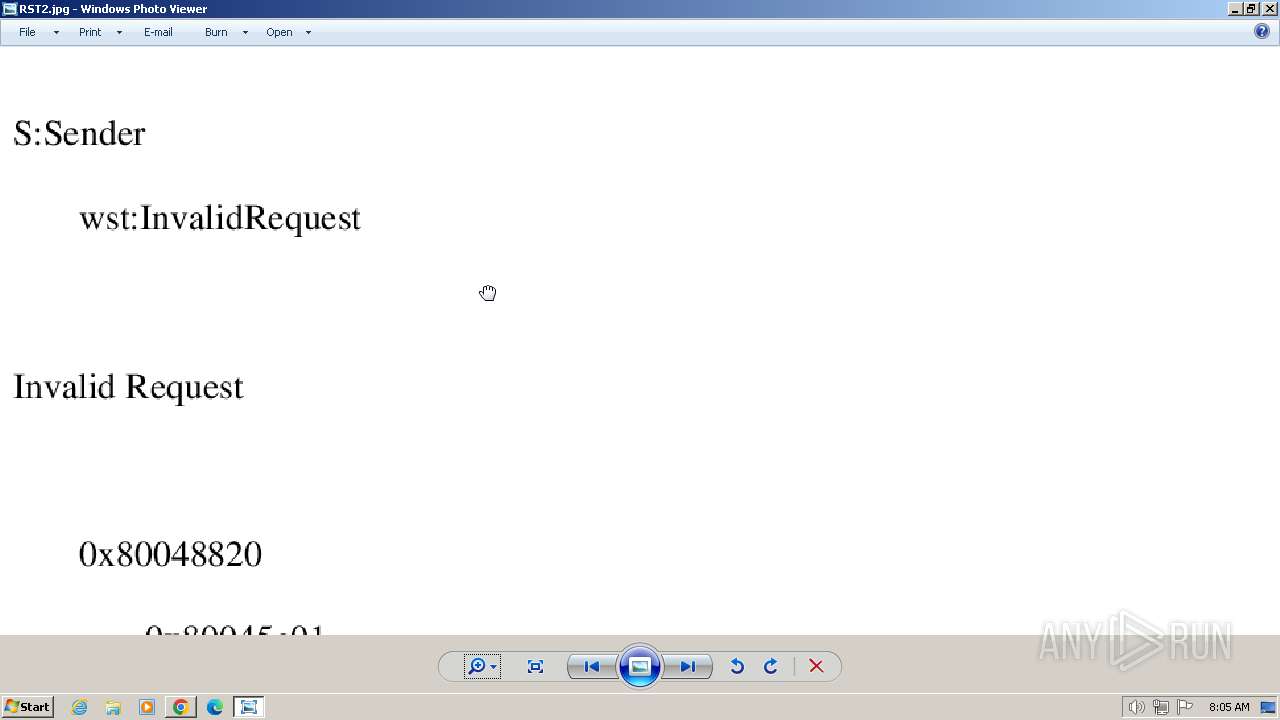1280x720 pixels.
Task: Open the zoom magnifier control
Action: 477,667
